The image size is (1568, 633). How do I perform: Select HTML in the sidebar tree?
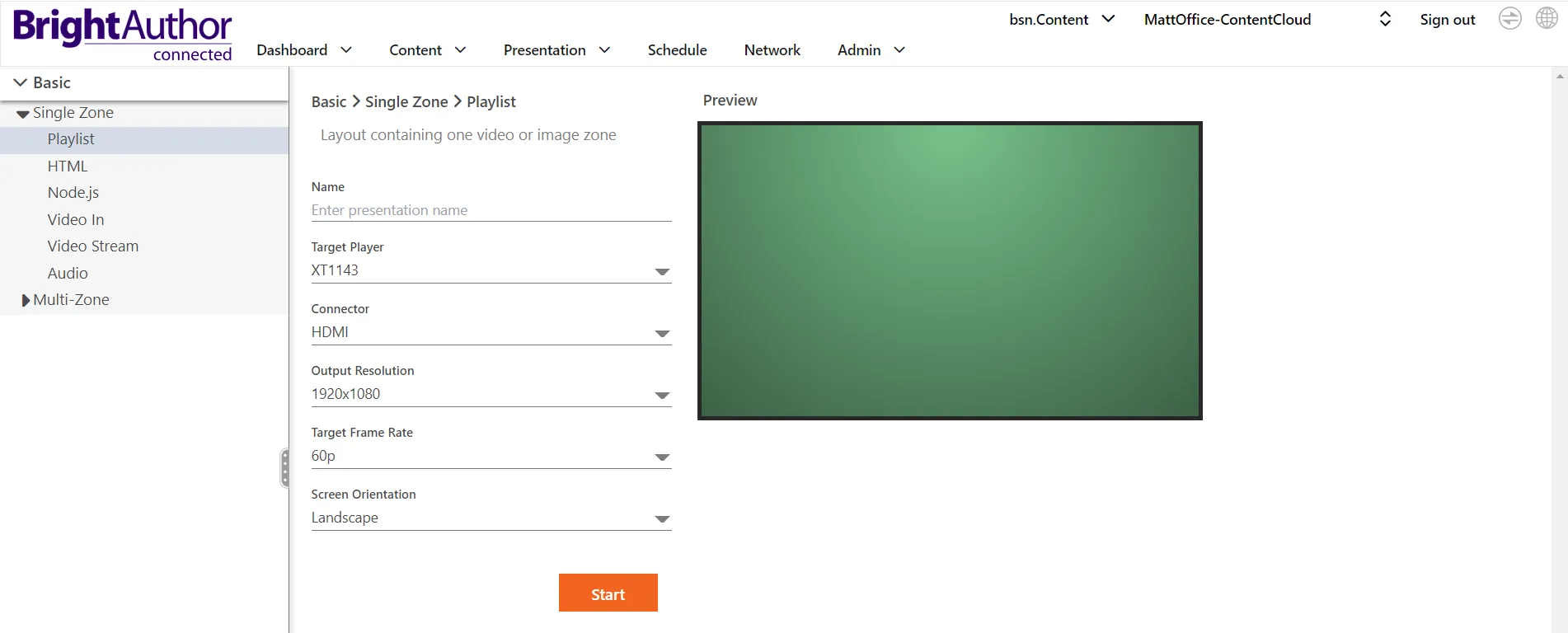coord(68,166)
